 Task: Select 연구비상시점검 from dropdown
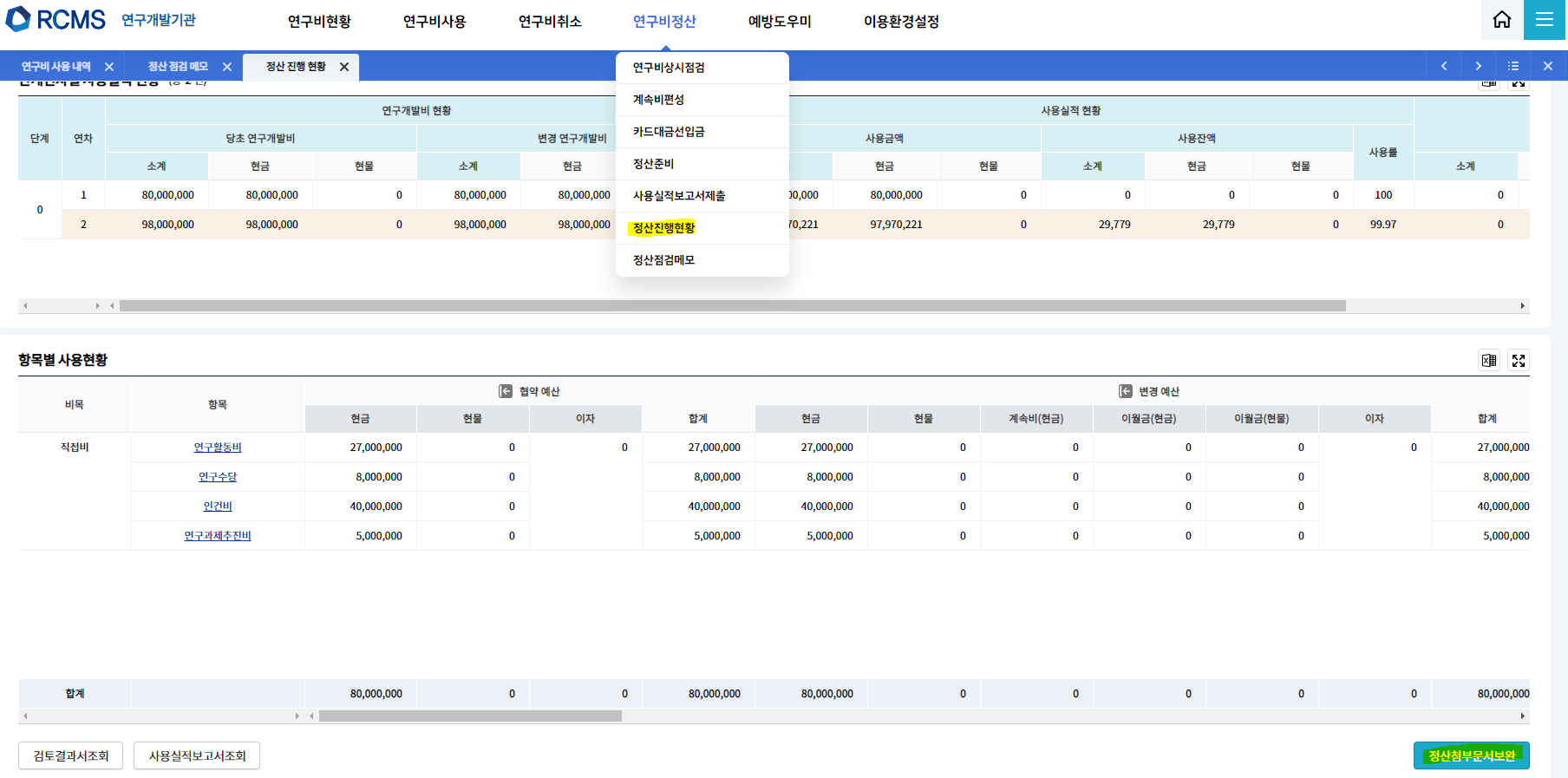702,68
